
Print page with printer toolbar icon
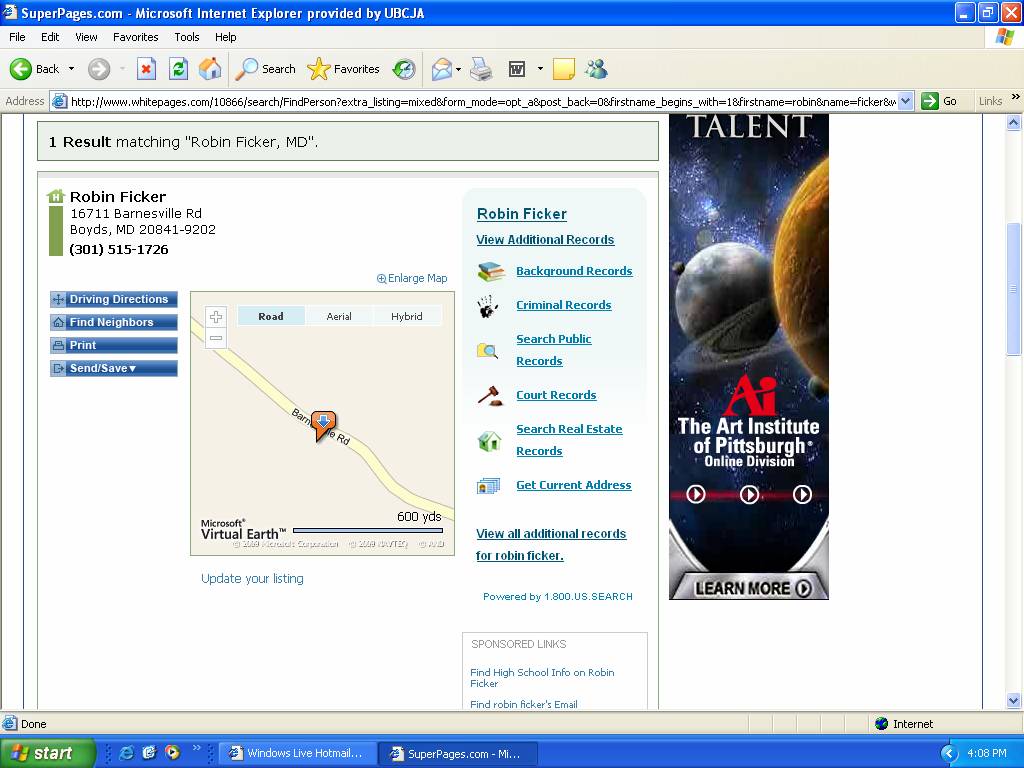pyautogui.click(x=481, y=69)
